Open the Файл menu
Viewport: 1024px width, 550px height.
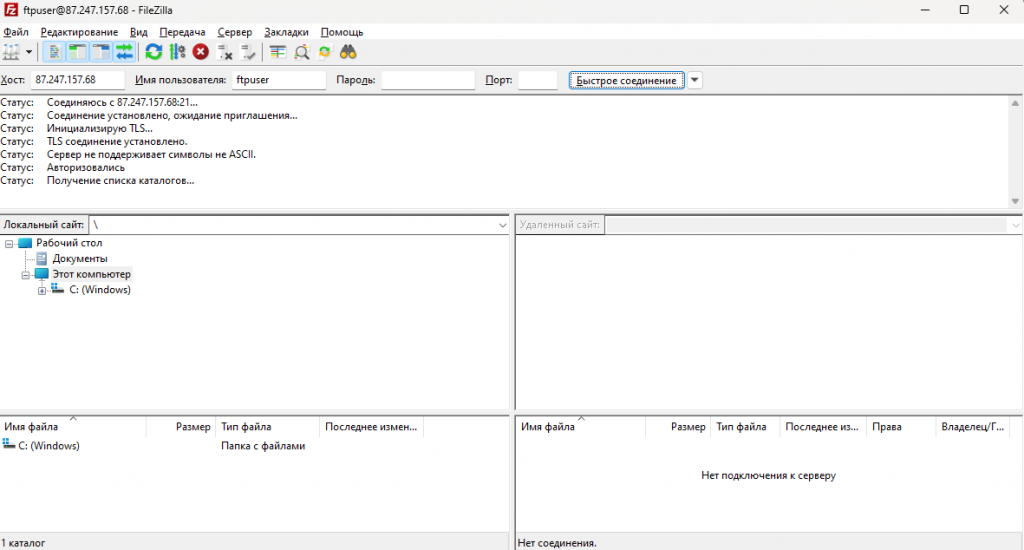[16, 32]
